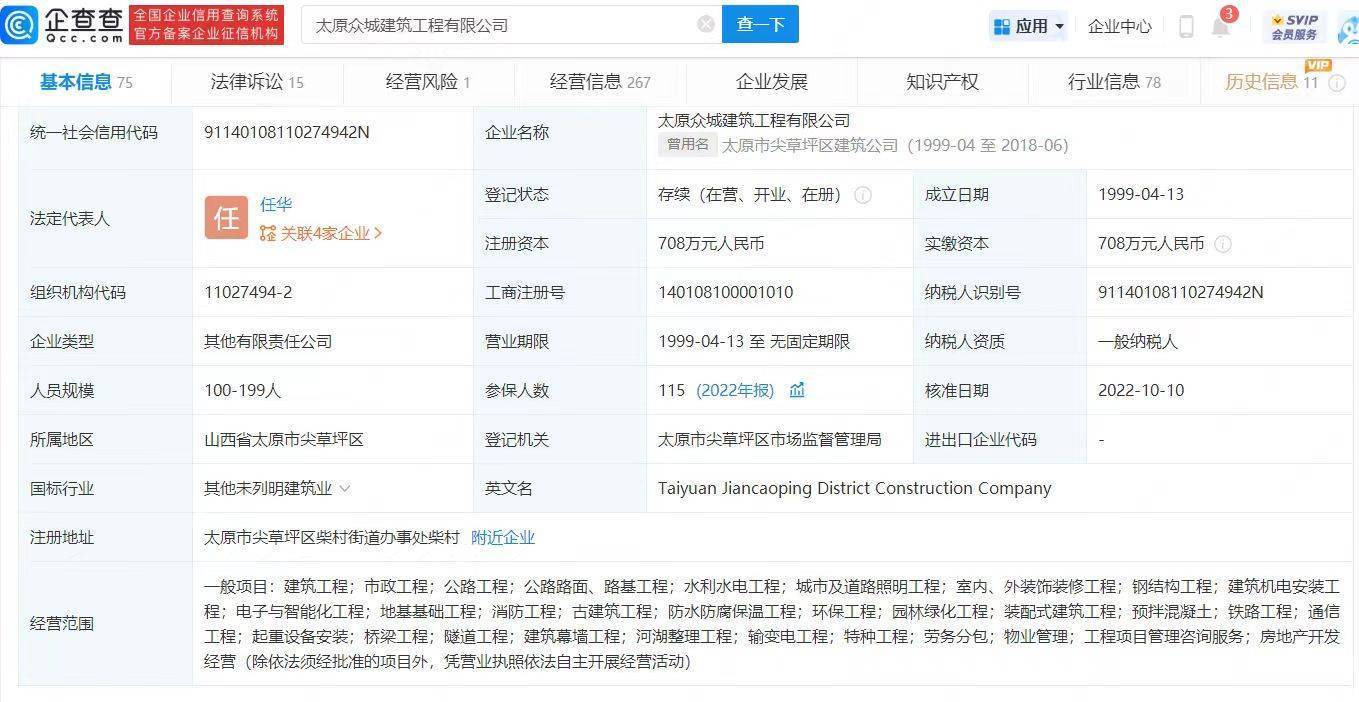Click the orange 任 avatar of legal representative

coord(226,218)
